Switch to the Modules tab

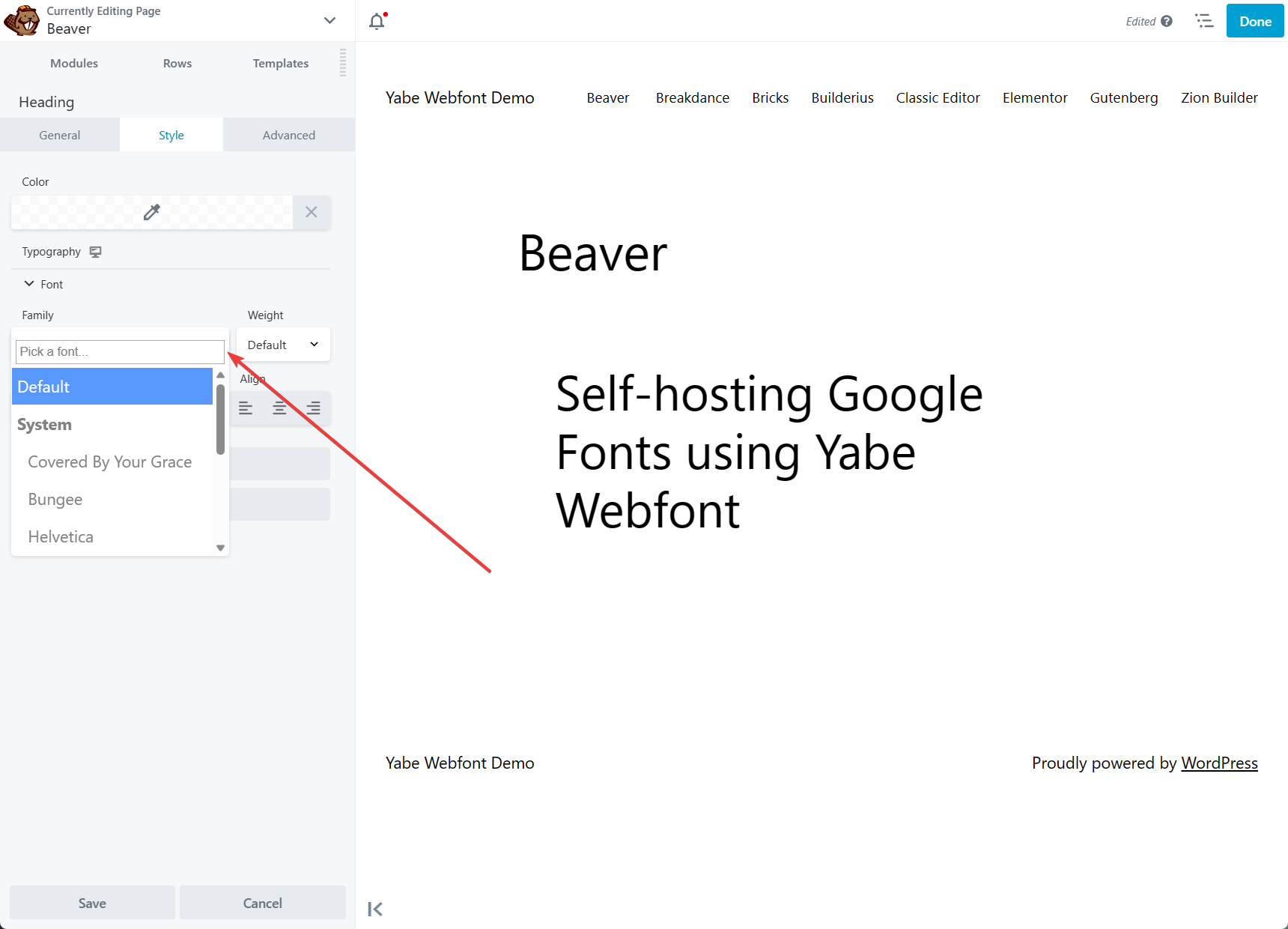[x=74, y=63]
